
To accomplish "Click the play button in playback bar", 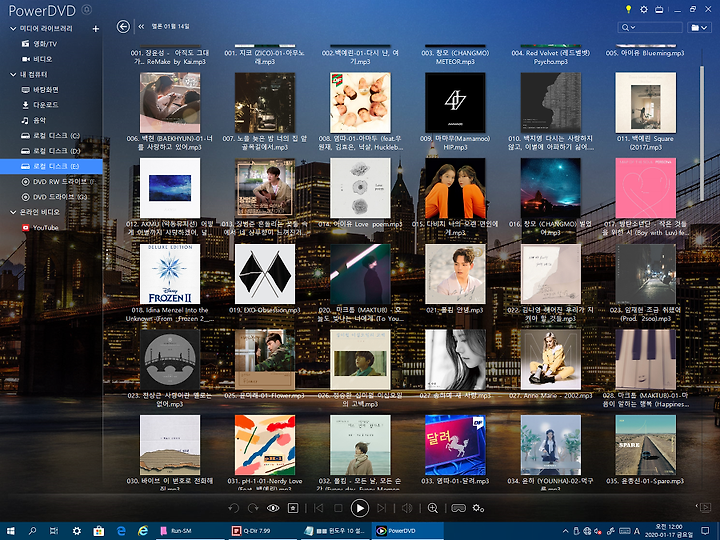I will point(360,508).
